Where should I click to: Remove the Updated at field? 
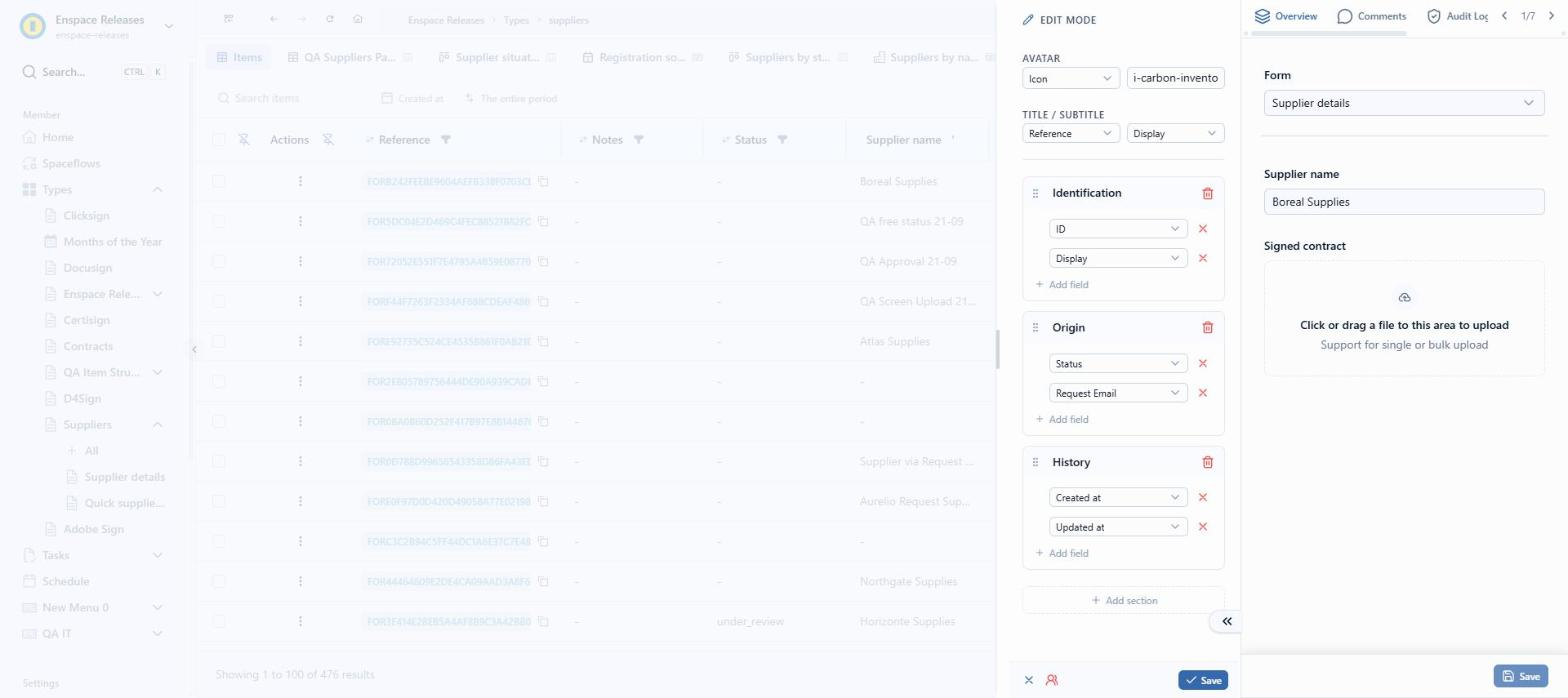tap(1203, 527)
